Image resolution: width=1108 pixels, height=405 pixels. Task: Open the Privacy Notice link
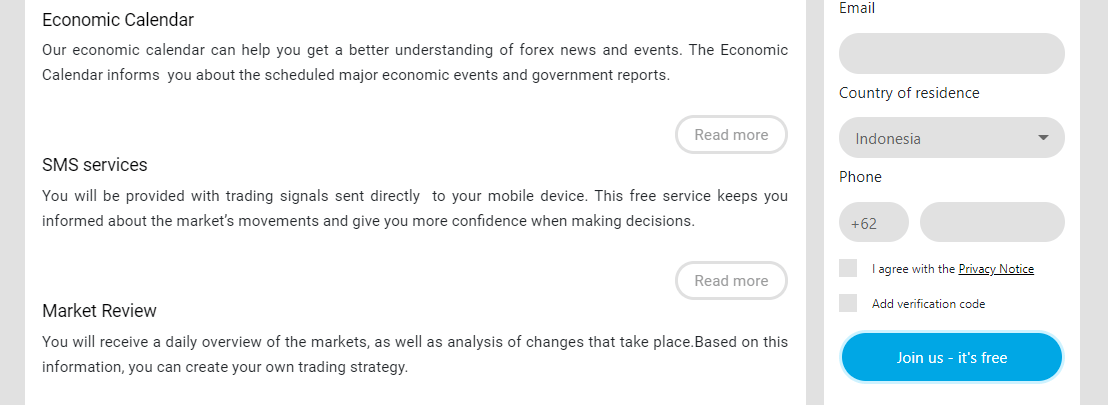996,269
